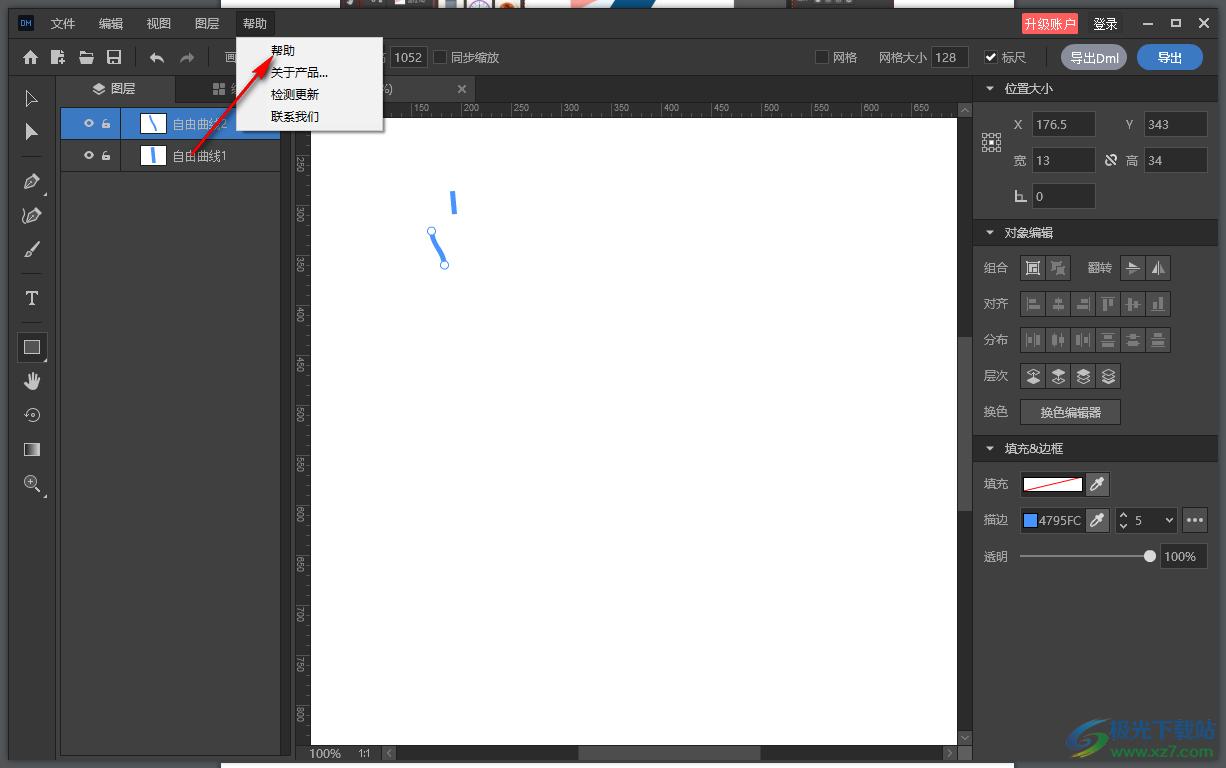The image size is (1226, 768).
Task: Collapse the 位置大小 panel section
Action: click(990, 89)
